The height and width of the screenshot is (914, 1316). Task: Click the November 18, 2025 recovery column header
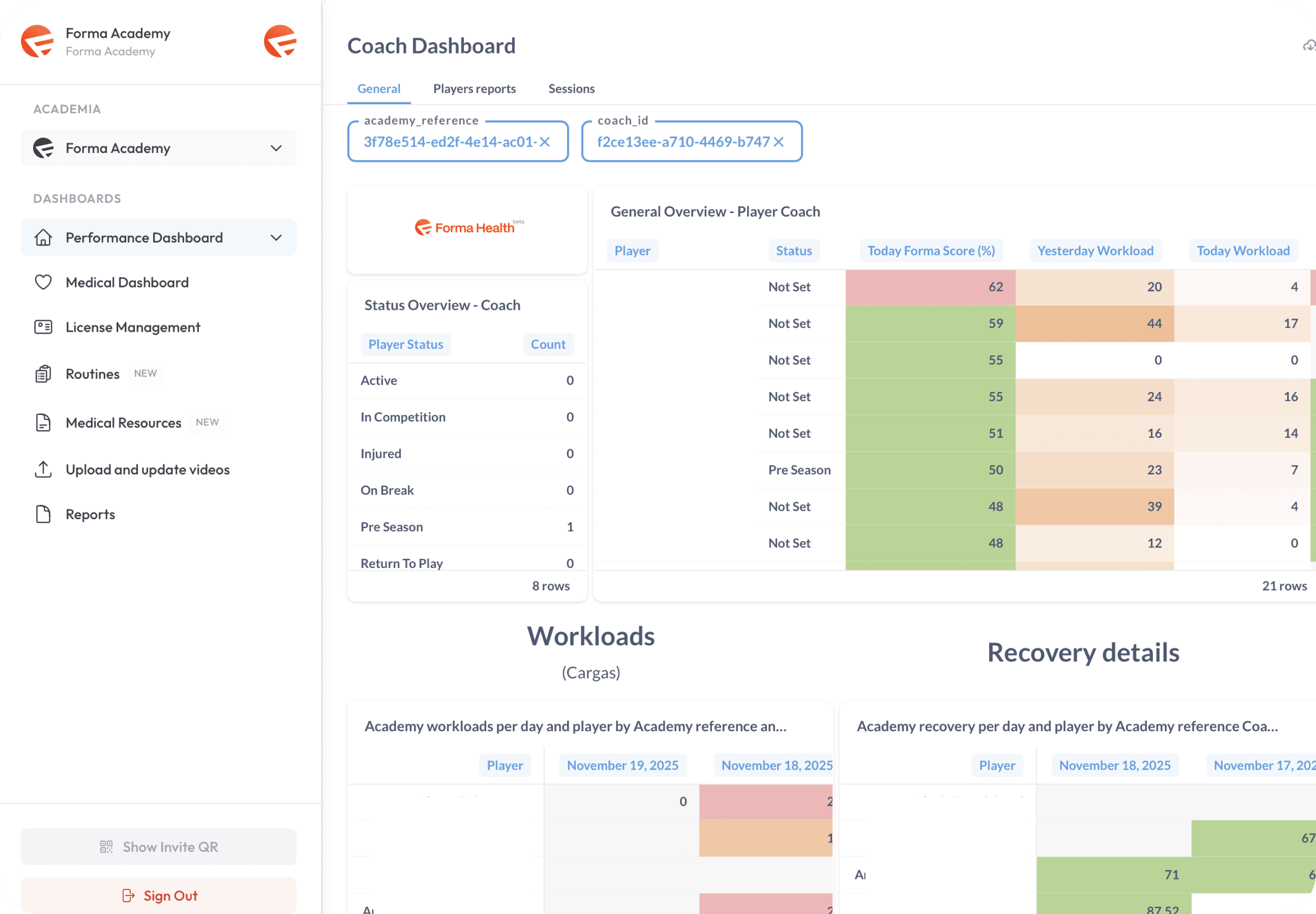(x=1114, y=765)
